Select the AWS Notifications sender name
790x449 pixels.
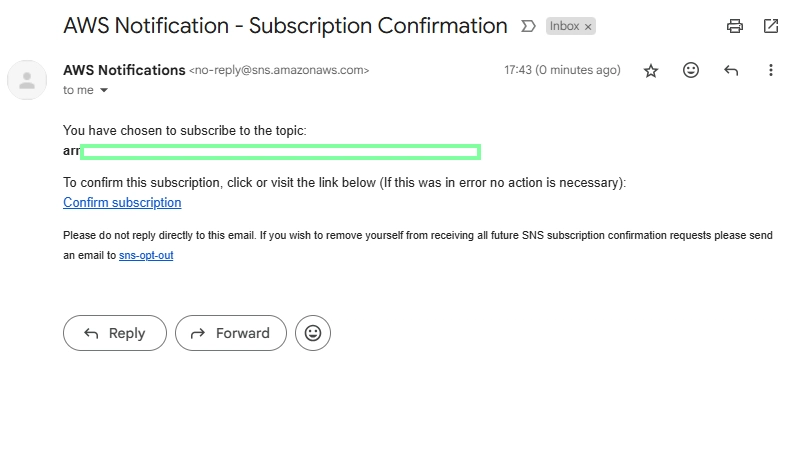click(x=124, y=70)
